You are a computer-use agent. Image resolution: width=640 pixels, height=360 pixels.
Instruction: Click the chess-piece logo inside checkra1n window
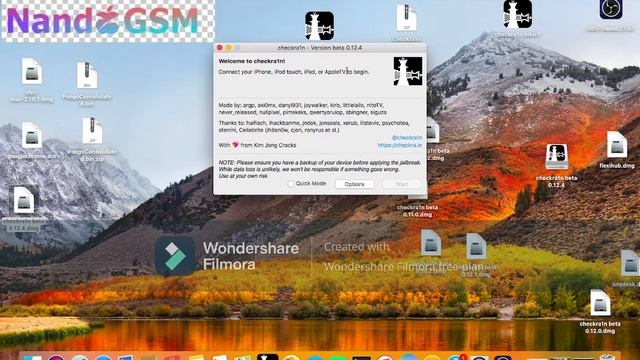(x=408, y=71)
